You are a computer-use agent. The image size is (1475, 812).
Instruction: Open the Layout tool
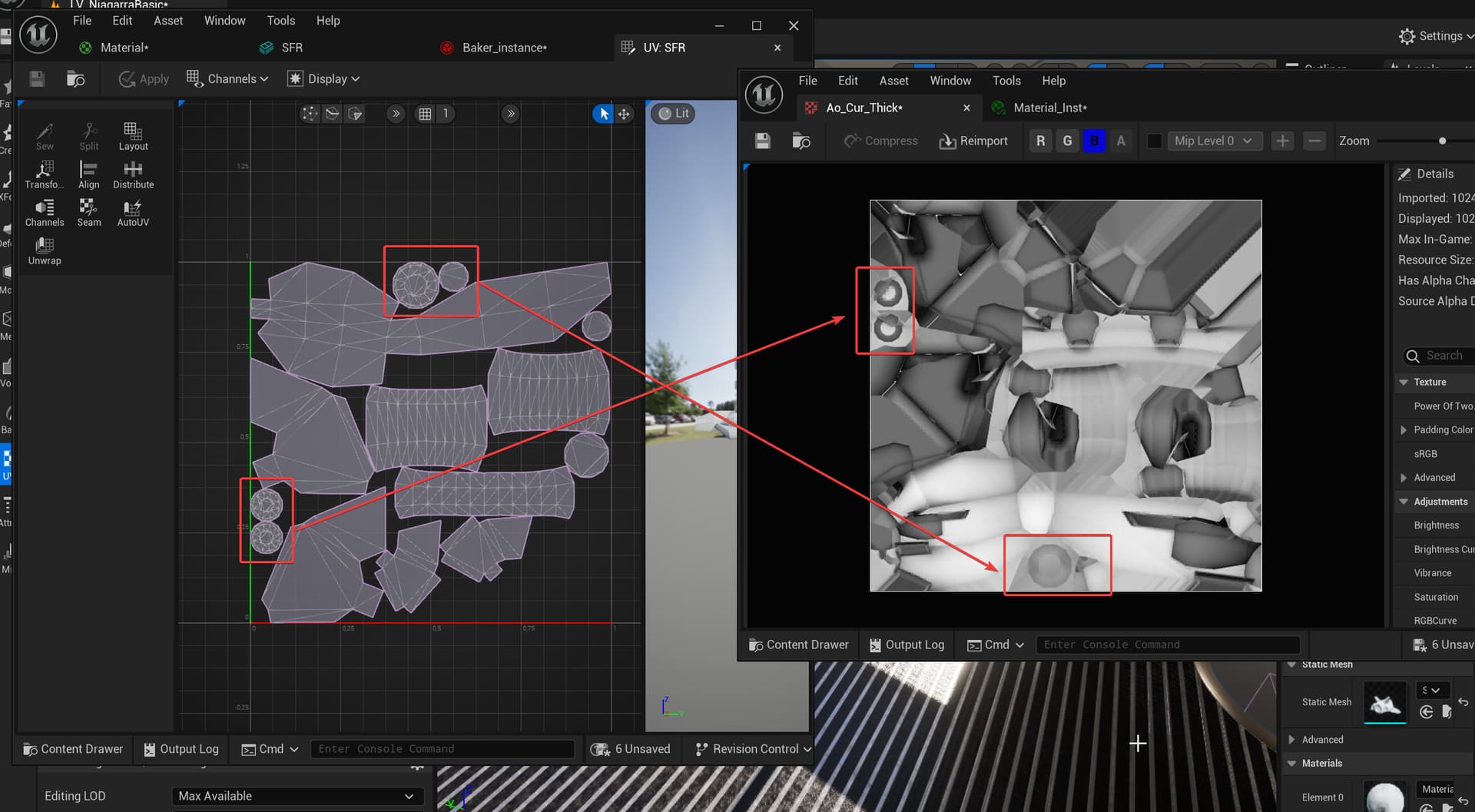[x=133, y=136]
